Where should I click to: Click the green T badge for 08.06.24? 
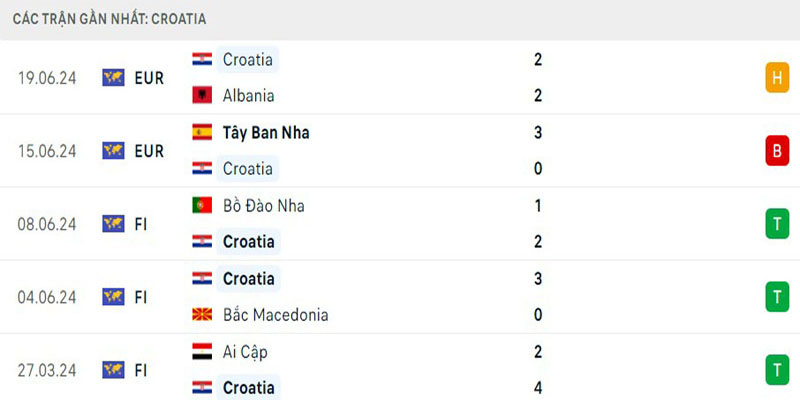coord(776,224)
